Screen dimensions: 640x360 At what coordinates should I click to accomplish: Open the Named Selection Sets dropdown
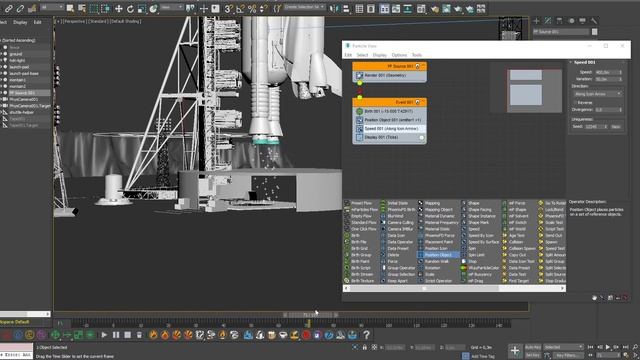[304, 7]
